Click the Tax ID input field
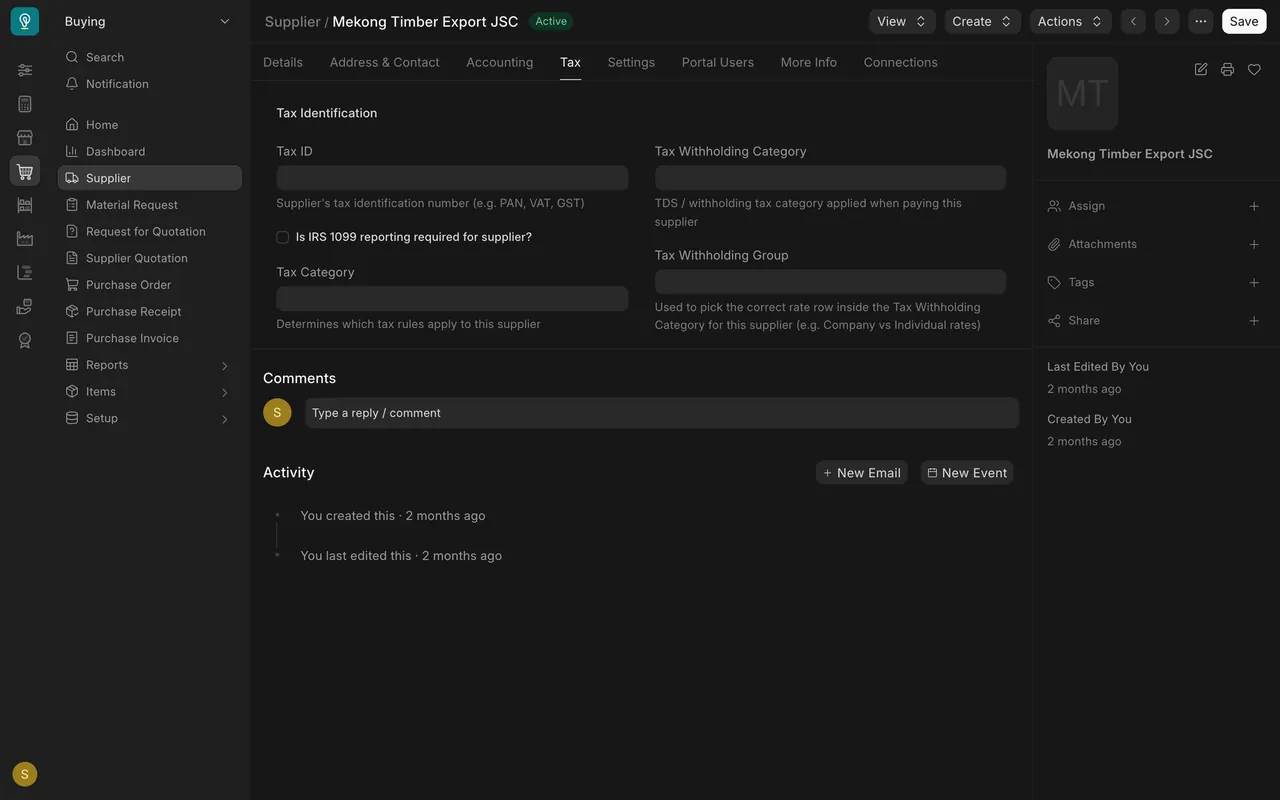Viewport: 1280px width, 800px height. coord(452,178)
